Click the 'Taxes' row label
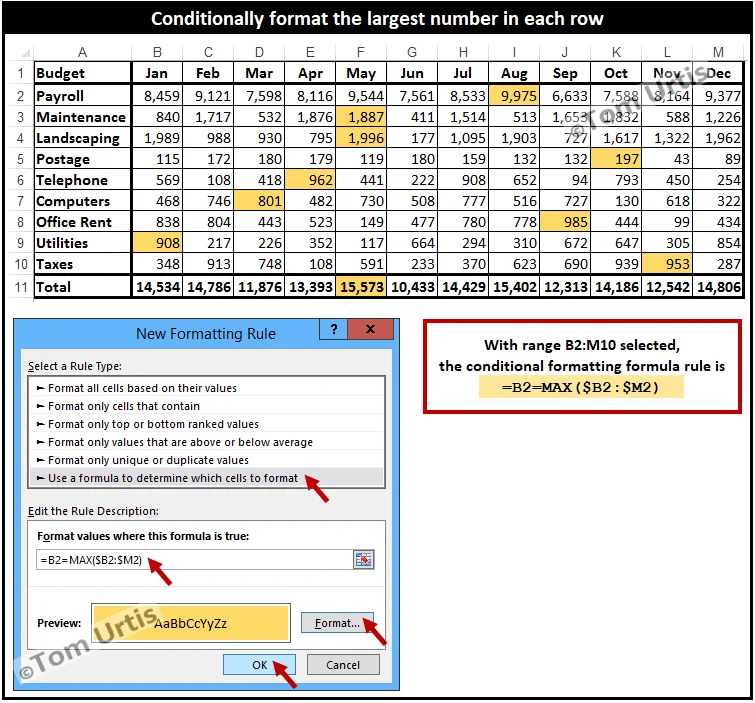This screenshot has height=703, width=755. pos(82,264)
